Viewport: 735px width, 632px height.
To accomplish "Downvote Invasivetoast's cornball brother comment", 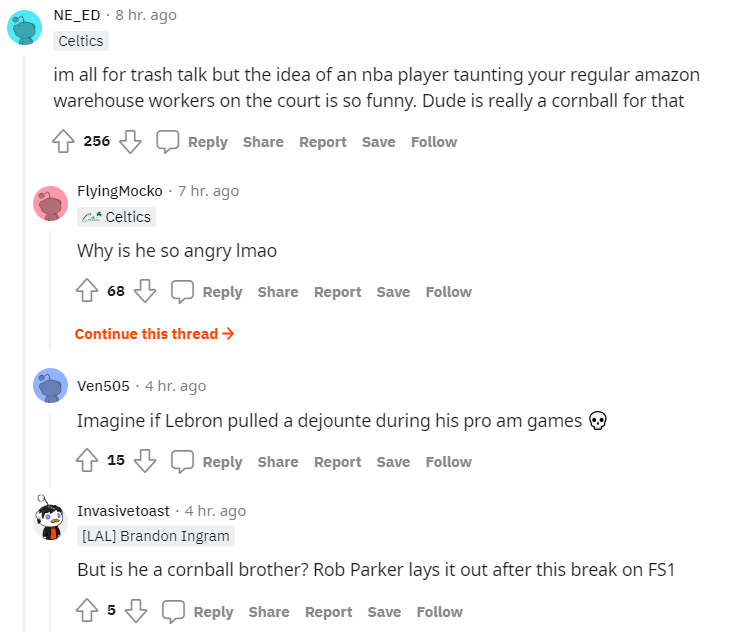I will [x=136, y=610].
